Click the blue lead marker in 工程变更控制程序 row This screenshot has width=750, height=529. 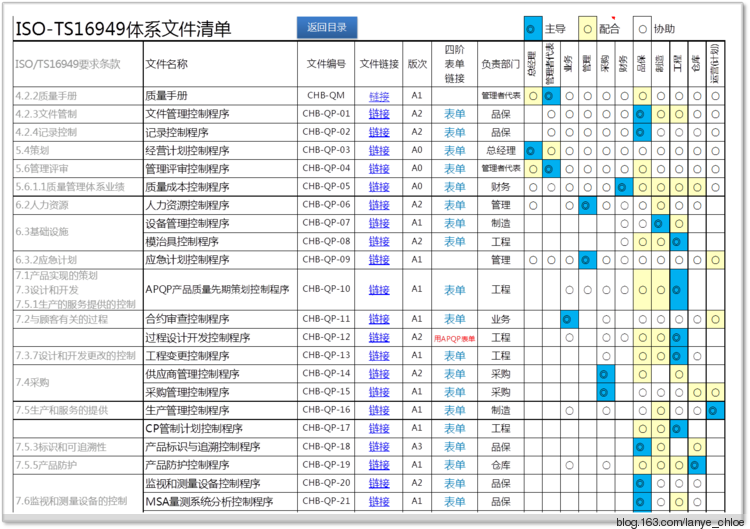point(678,356)
